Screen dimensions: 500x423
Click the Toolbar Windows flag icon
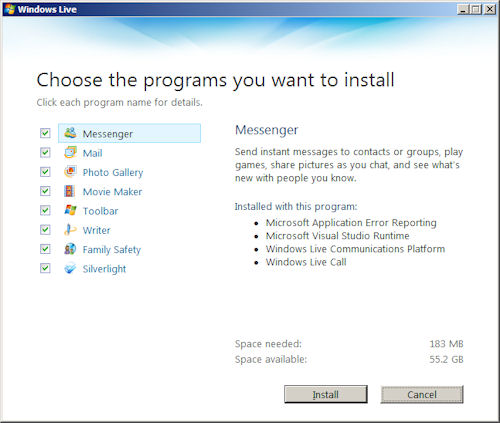click(x=70, y=210)
